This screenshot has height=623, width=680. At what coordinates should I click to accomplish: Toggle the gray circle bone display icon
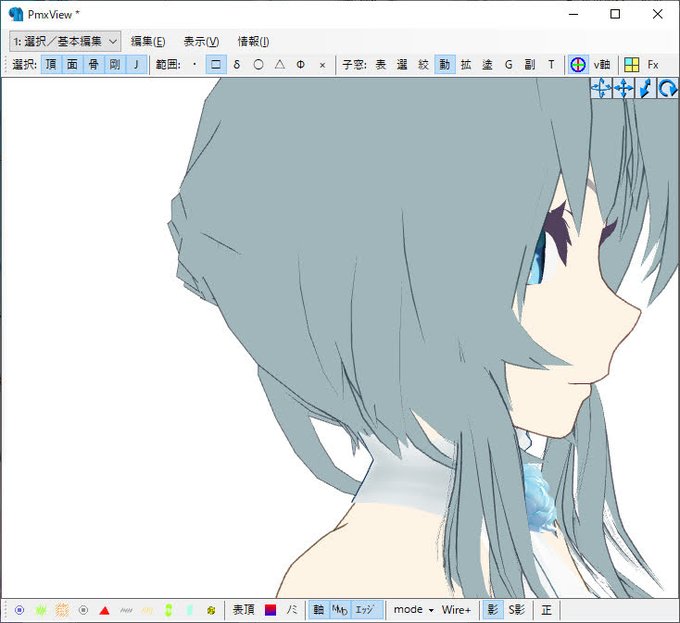click(83, 610)
